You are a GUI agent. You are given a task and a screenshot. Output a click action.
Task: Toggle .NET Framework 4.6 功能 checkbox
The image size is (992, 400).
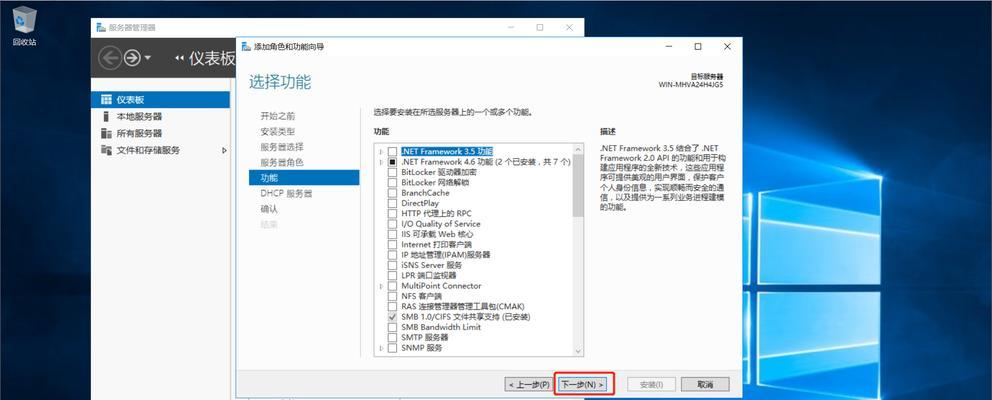[x=393, y=162]
